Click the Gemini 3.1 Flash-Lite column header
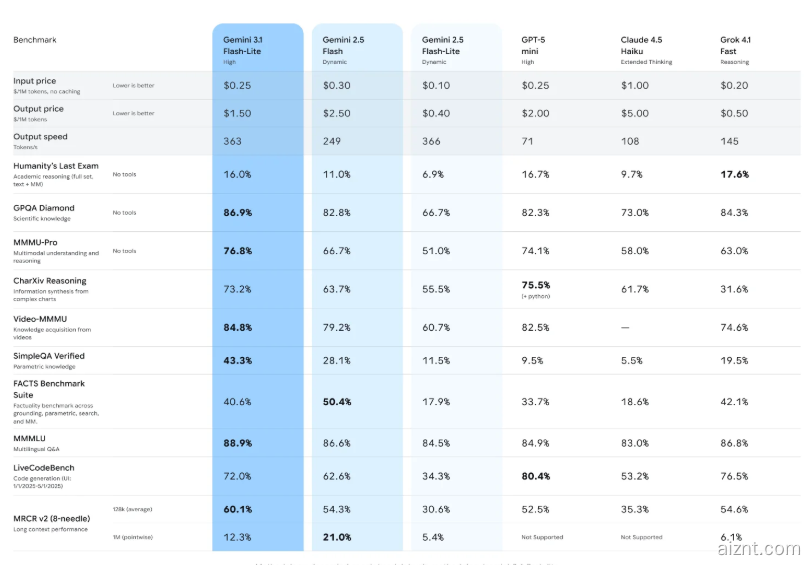Screen dimensions: 810x565 point(243,45)
